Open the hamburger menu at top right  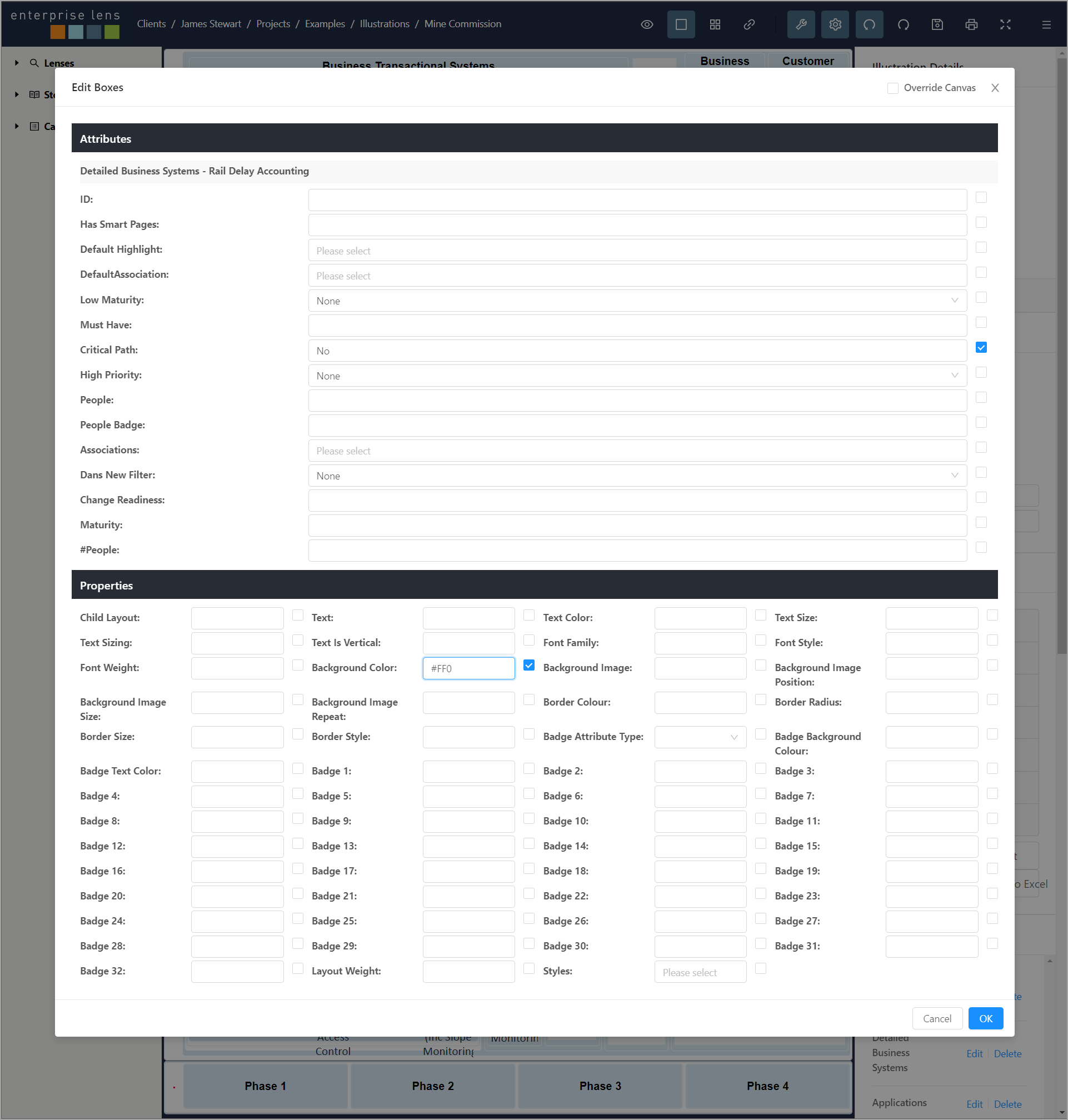click(x=1046, y=24)
